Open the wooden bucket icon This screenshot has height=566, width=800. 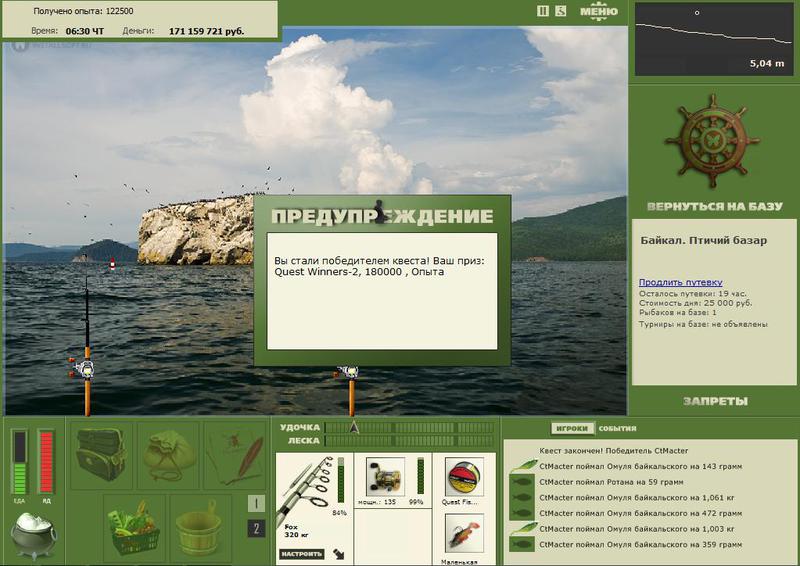click(199, 528)
